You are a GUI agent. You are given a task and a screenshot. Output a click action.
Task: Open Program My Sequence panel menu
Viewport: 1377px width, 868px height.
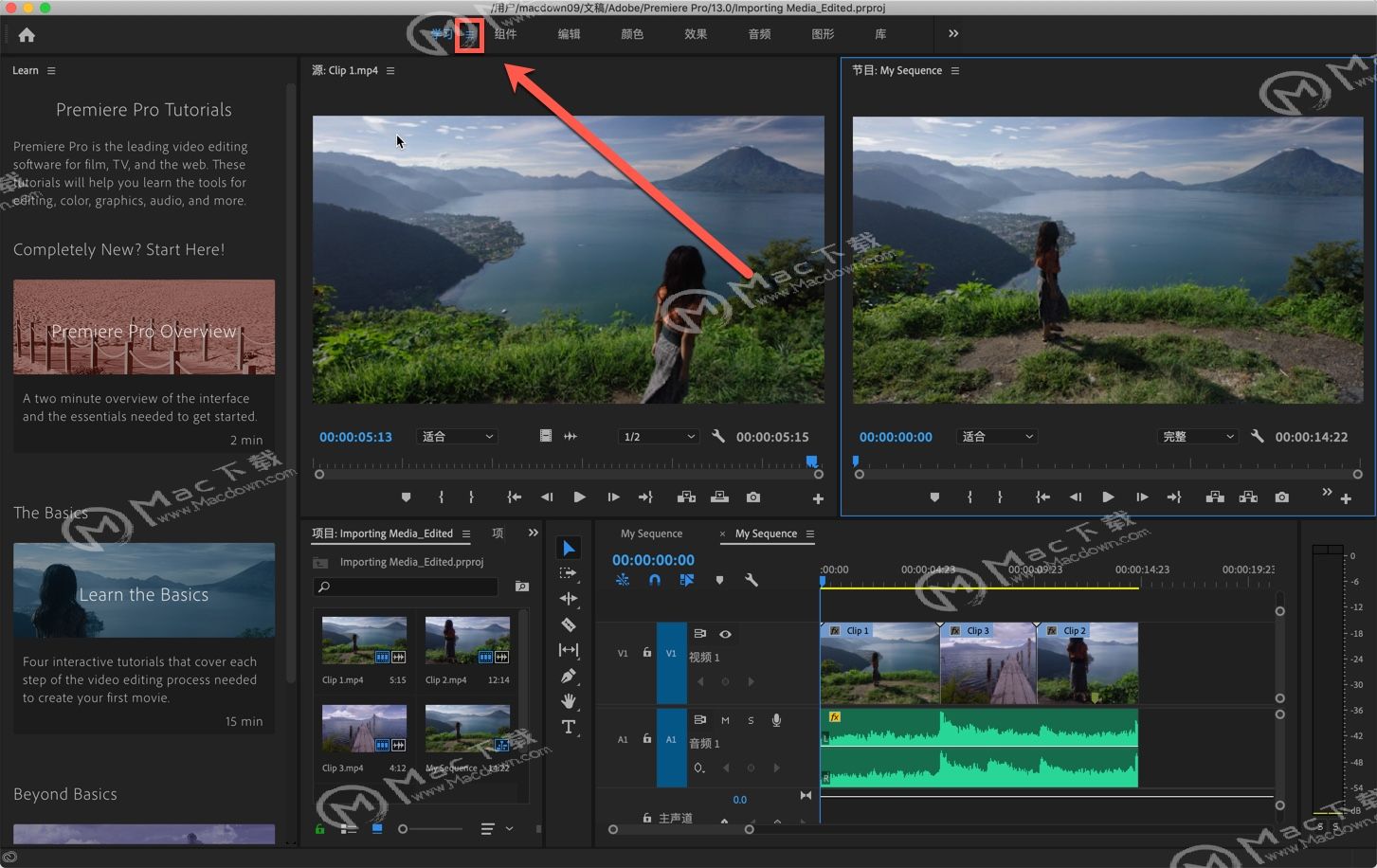[955, 71]
